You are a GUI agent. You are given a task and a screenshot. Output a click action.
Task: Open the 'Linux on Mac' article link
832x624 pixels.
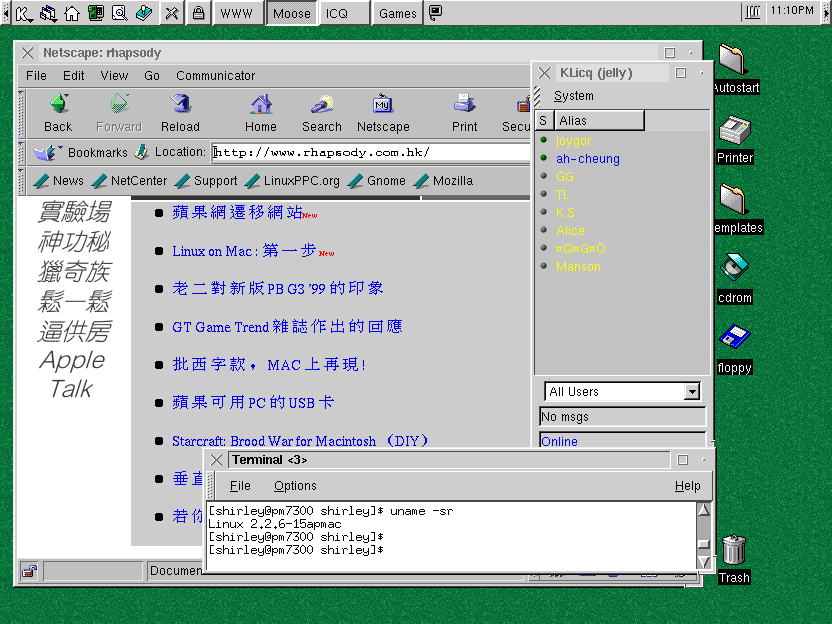pyautogui.click(x=243, y=251)
